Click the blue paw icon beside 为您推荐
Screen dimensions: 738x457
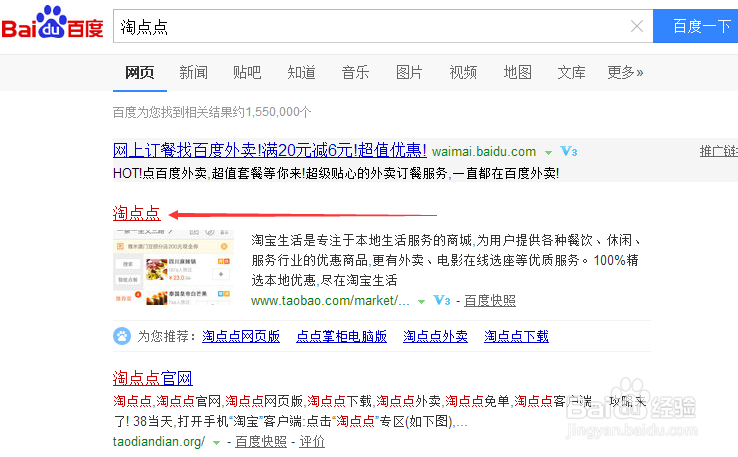tap(122, 336)
